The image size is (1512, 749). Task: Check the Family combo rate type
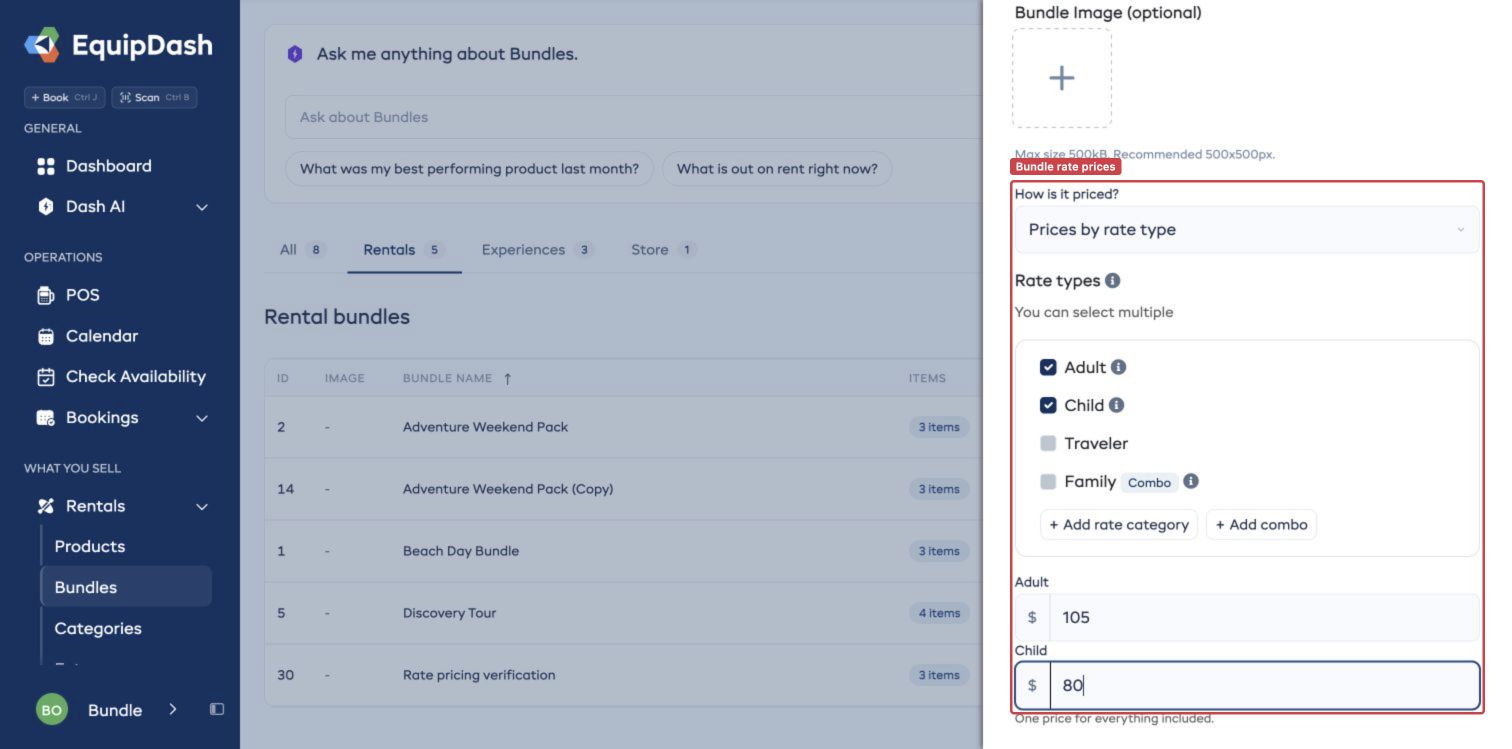pos(1048,481)
